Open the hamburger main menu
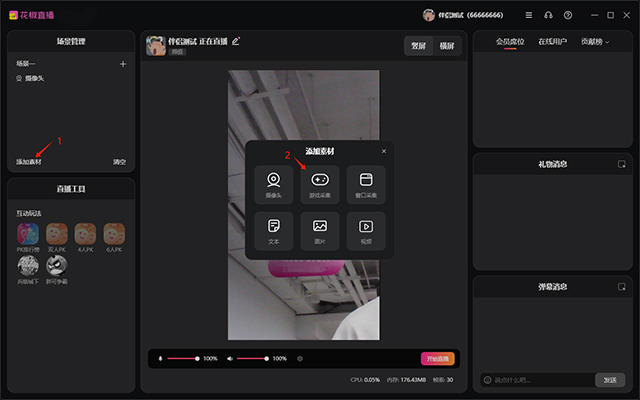Screen dimensions: 640x400 [x=528, y=16]
